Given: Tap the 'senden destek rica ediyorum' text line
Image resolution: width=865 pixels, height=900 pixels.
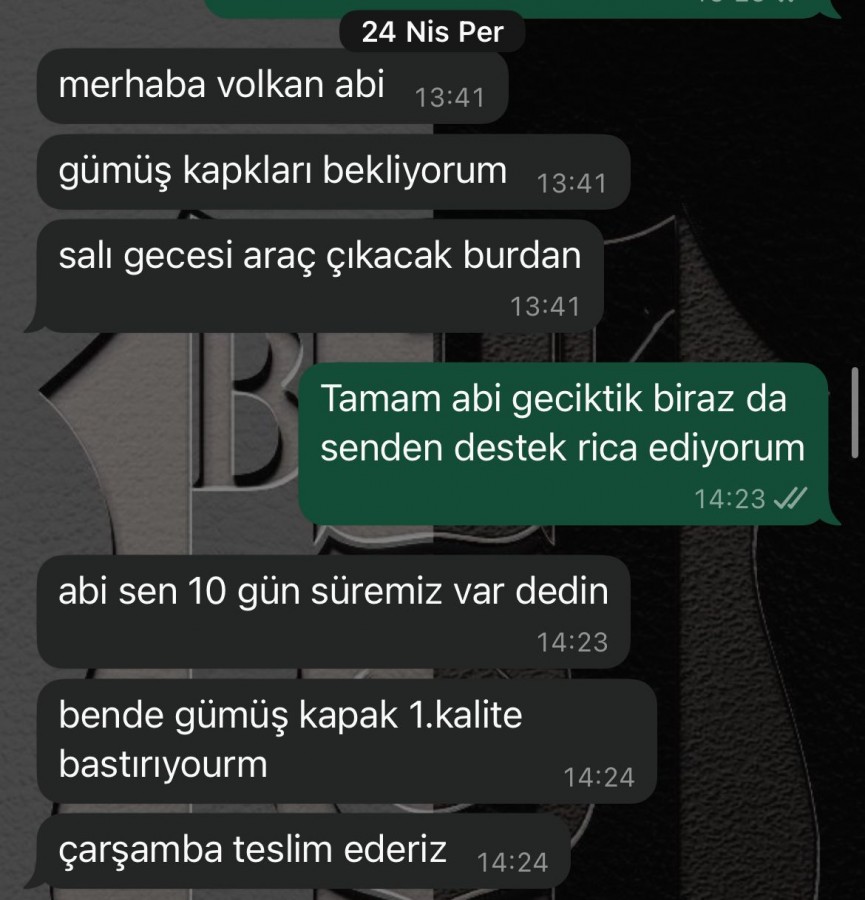Looking at the screenshot, I should 563,448.
